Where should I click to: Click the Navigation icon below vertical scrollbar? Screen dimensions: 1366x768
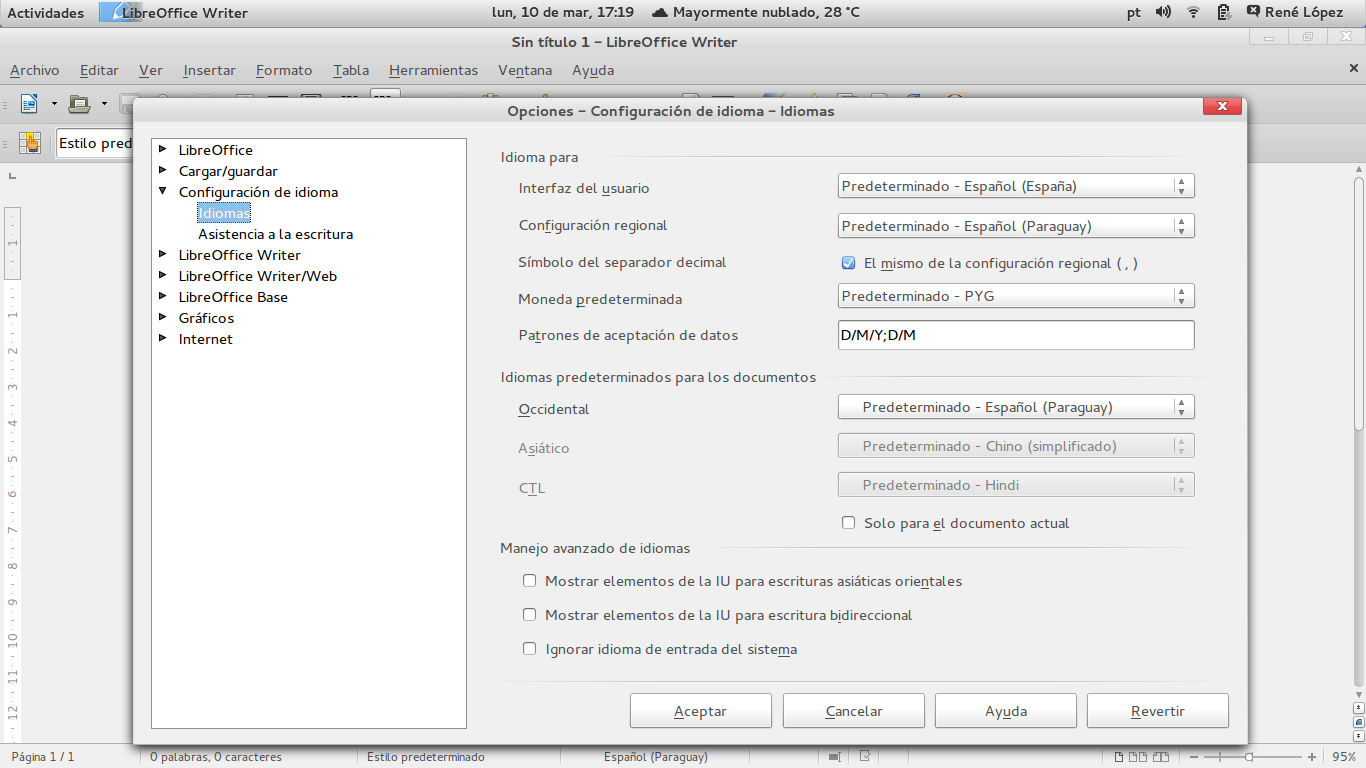tap(1359, 721)
